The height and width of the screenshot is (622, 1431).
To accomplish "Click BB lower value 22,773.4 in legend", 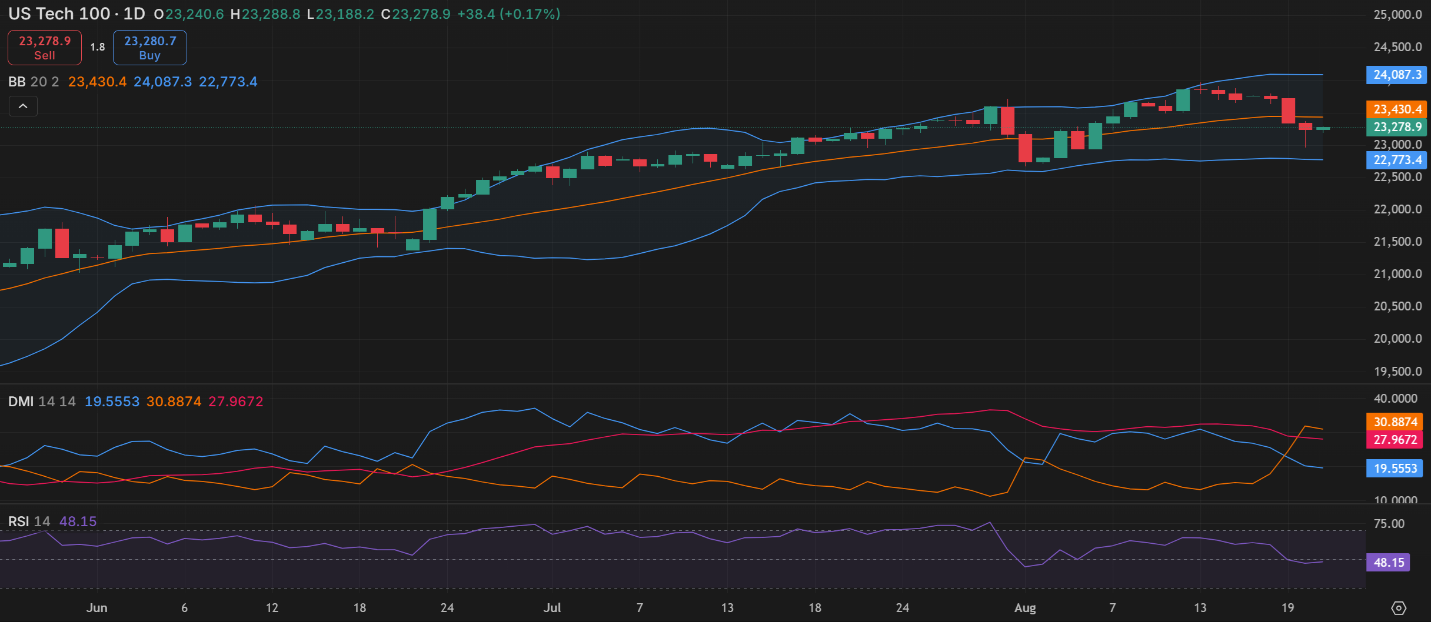I will click(x=228, y=82).
